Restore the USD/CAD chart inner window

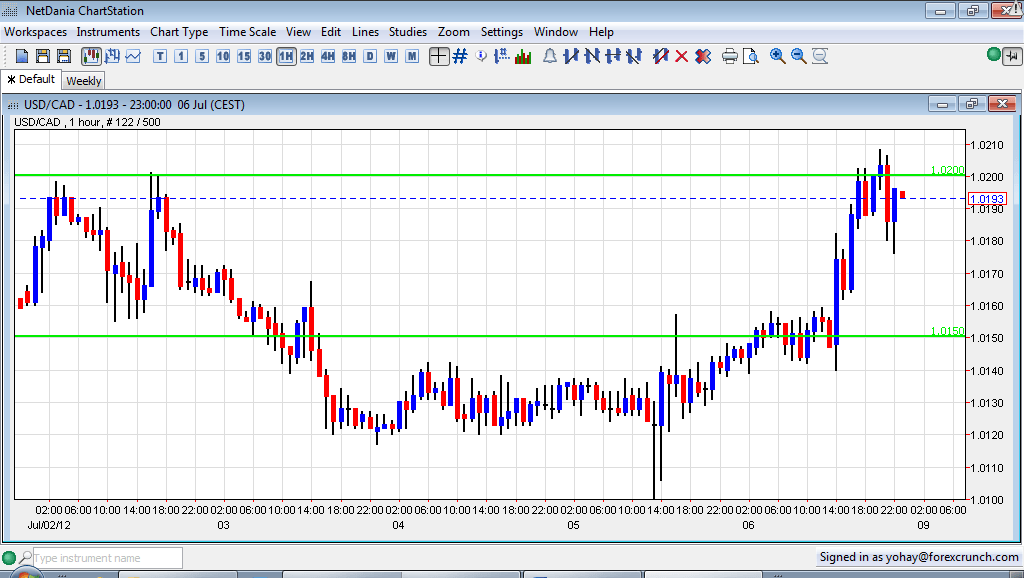[x=972, y=104]
